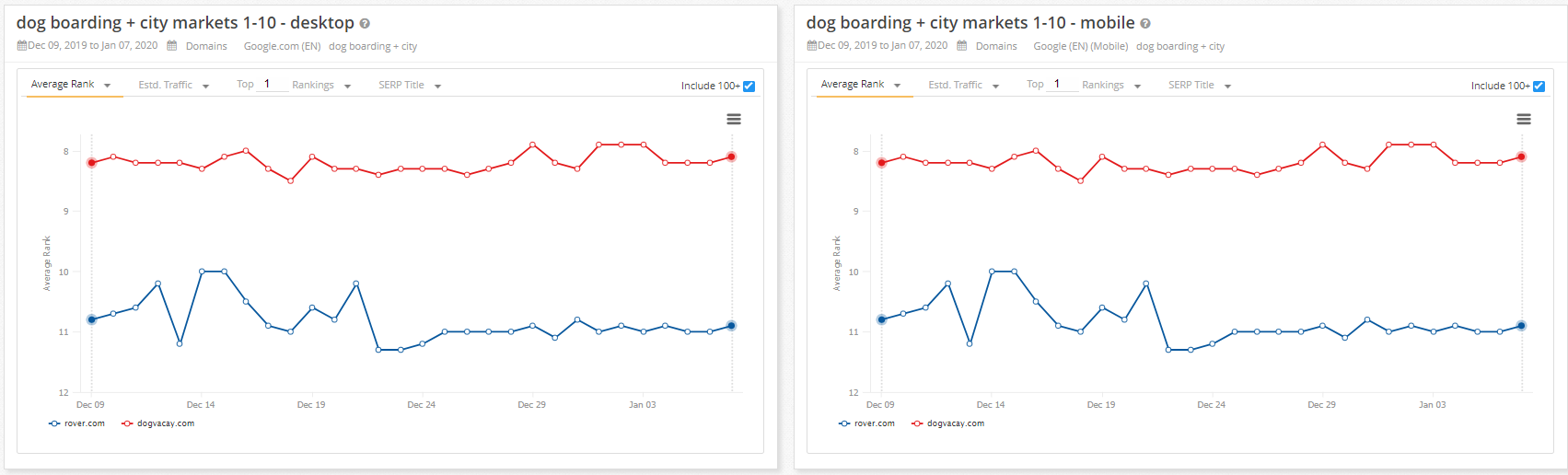Click the Top value field in mobile panel
Image resolution: width=1568 pixels, height=475 pixels.
point(1063,84)
